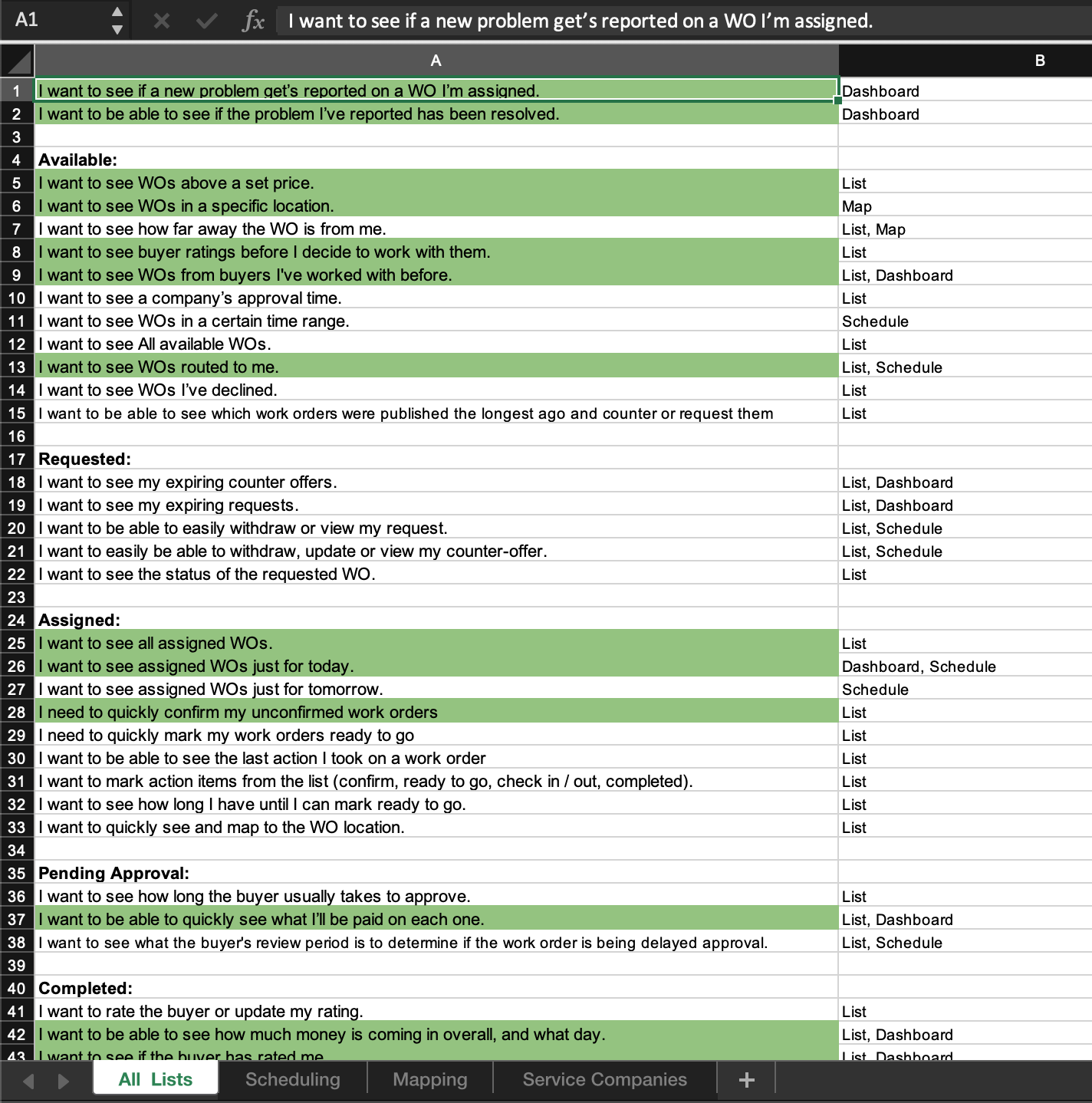This screenshot has width=1092, height=1103.
Task: Select row 35 header
Action: point(17,873)
